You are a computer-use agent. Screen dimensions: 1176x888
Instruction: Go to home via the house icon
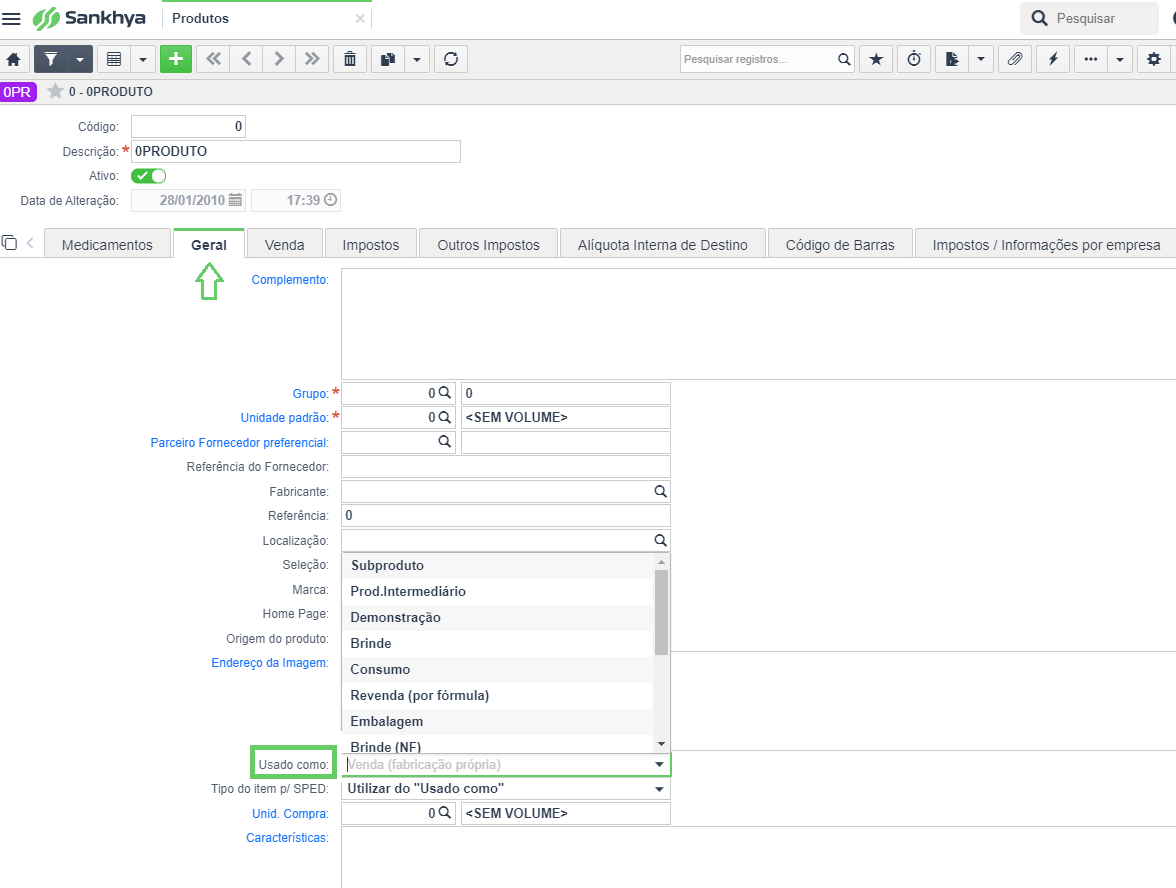click(x=14, y=59)
